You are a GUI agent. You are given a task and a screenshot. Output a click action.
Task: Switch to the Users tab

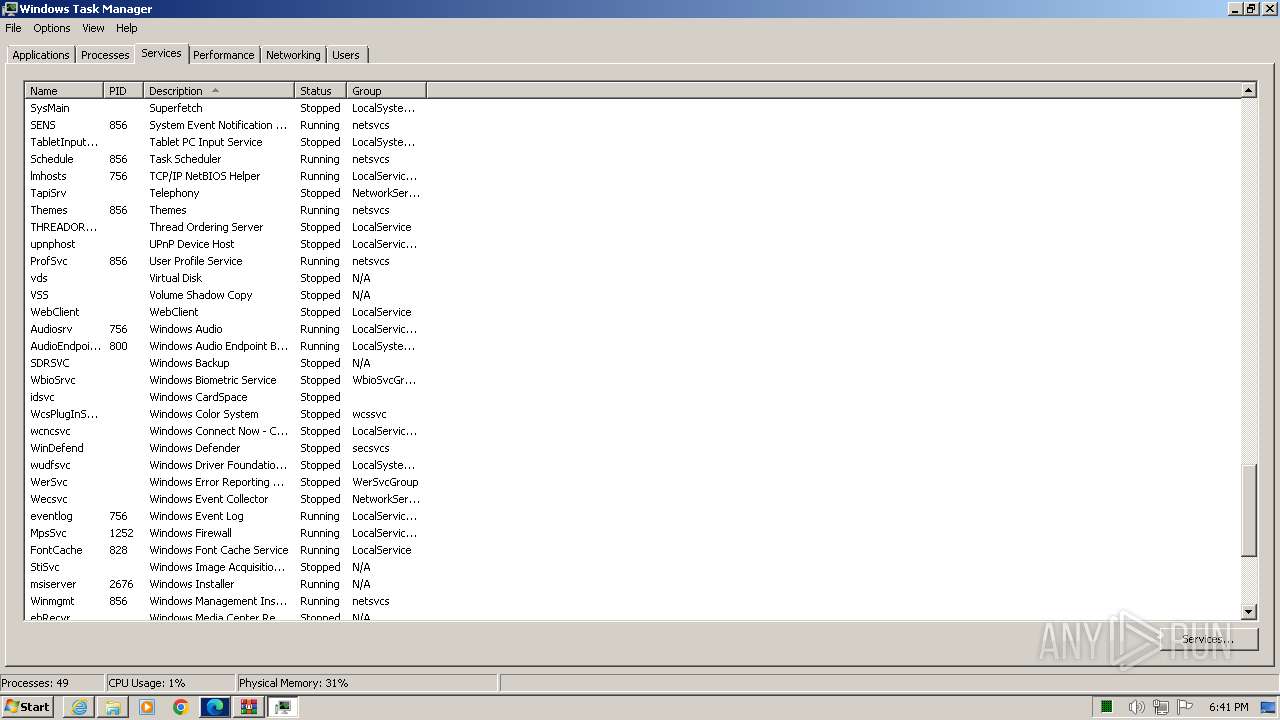[346, 55]
